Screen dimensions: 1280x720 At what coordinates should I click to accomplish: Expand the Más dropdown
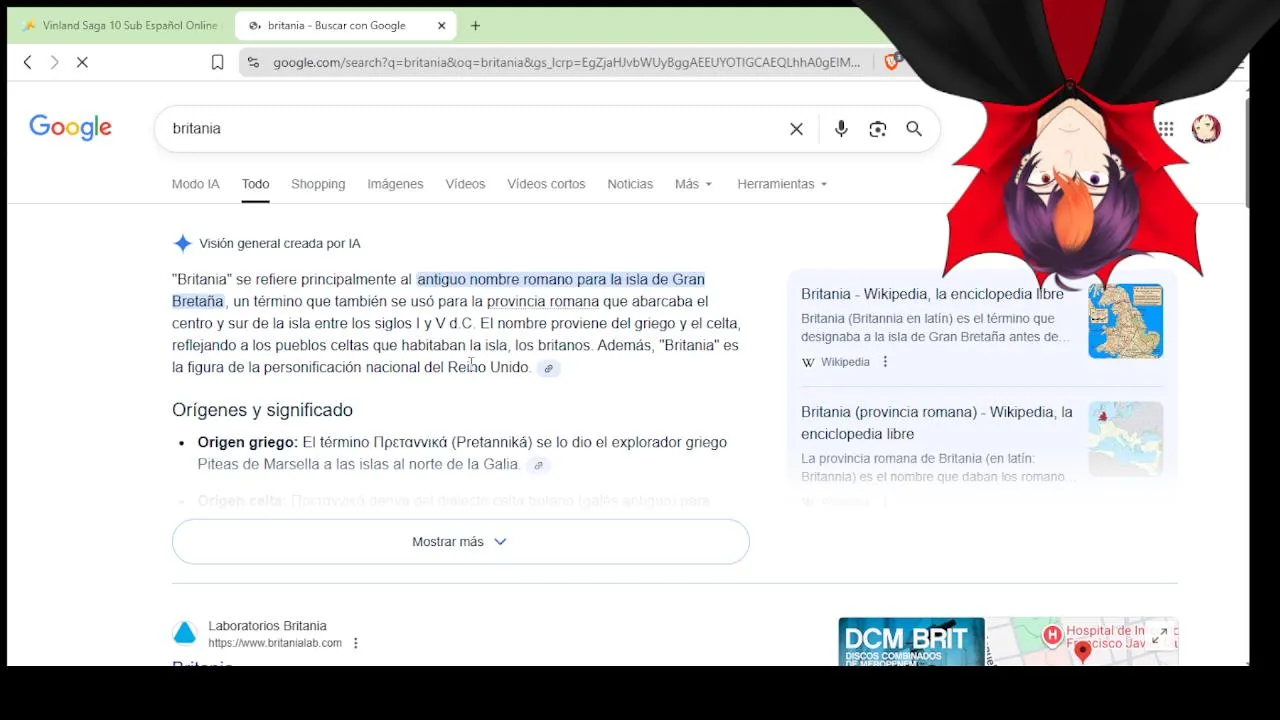(x=693, y=184)
